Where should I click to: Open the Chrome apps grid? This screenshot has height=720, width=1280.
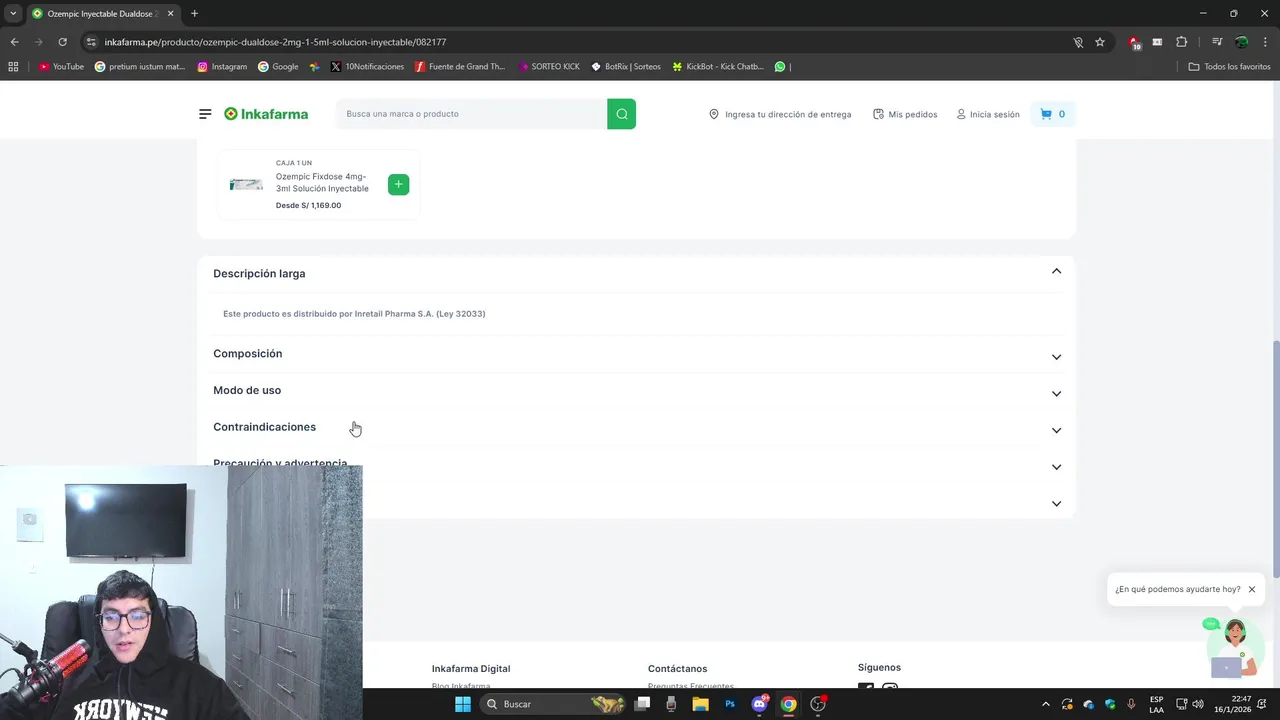click(13, 67)
